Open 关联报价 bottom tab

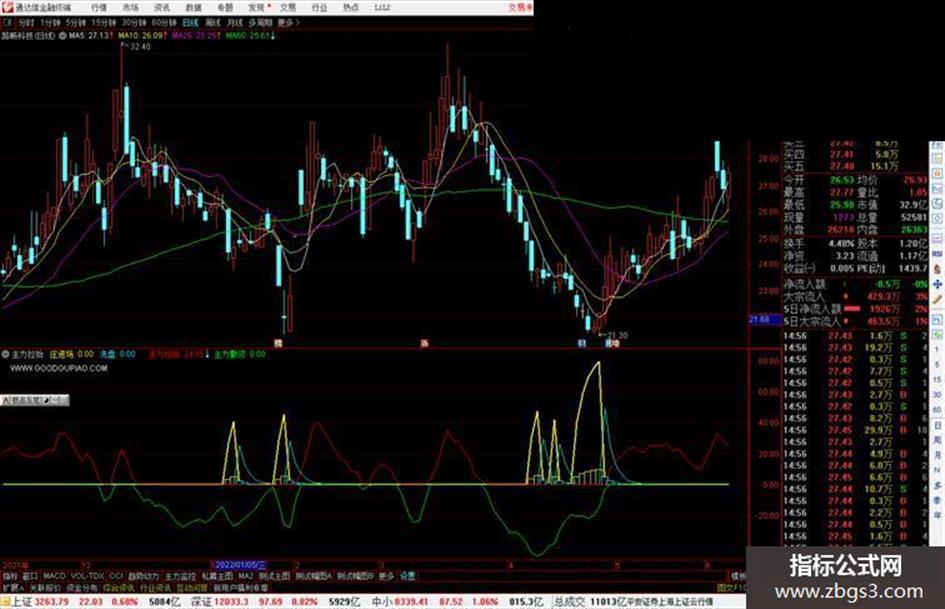tap(45, 587)
